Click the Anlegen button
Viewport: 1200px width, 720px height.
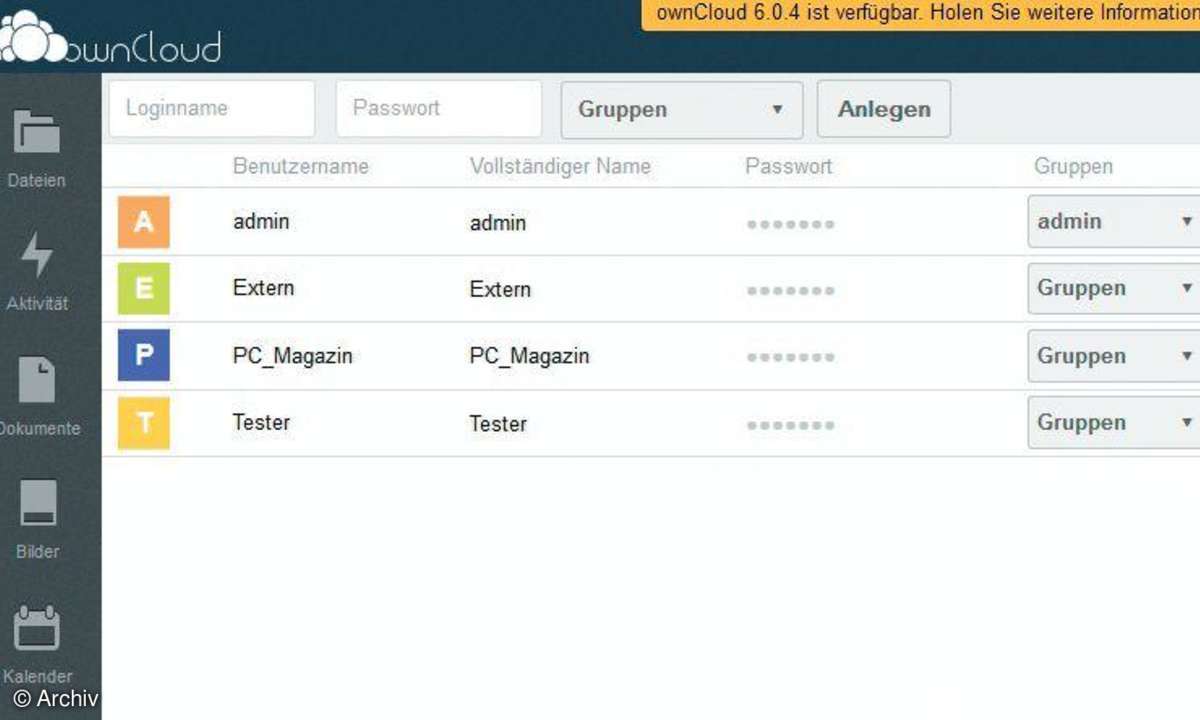pyautogui.click(x=884, y=109)
